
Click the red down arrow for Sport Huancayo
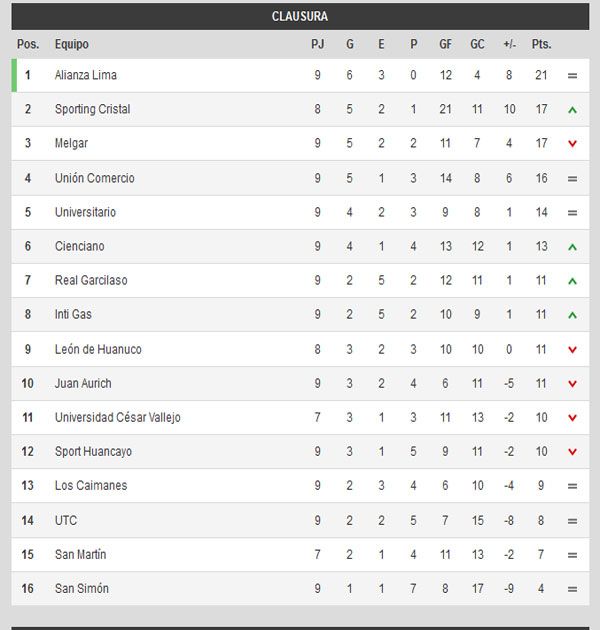click(x=572, y=452)
